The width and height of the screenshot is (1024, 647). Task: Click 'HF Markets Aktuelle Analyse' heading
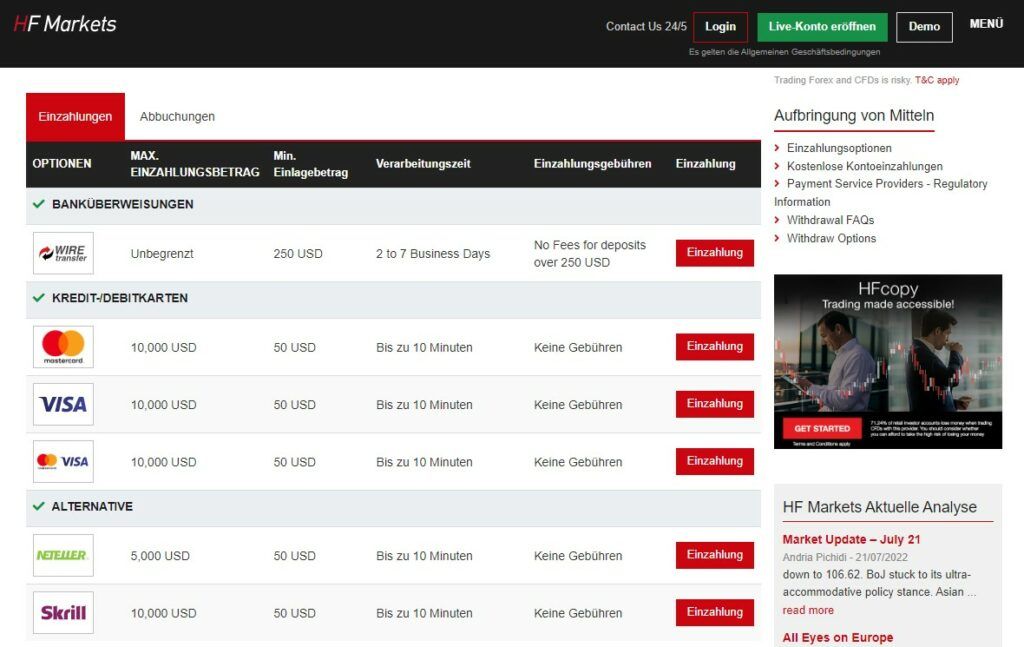point(880,507)
